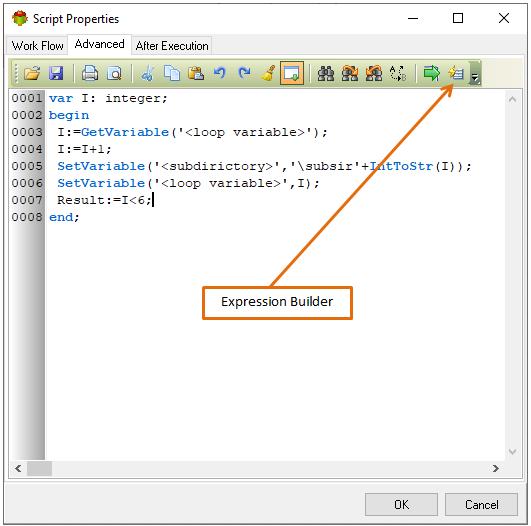The width and height of the screenshot is (531, 526).
Task: Open the Expression Builder toolbar icon
Action: point(455,73)
